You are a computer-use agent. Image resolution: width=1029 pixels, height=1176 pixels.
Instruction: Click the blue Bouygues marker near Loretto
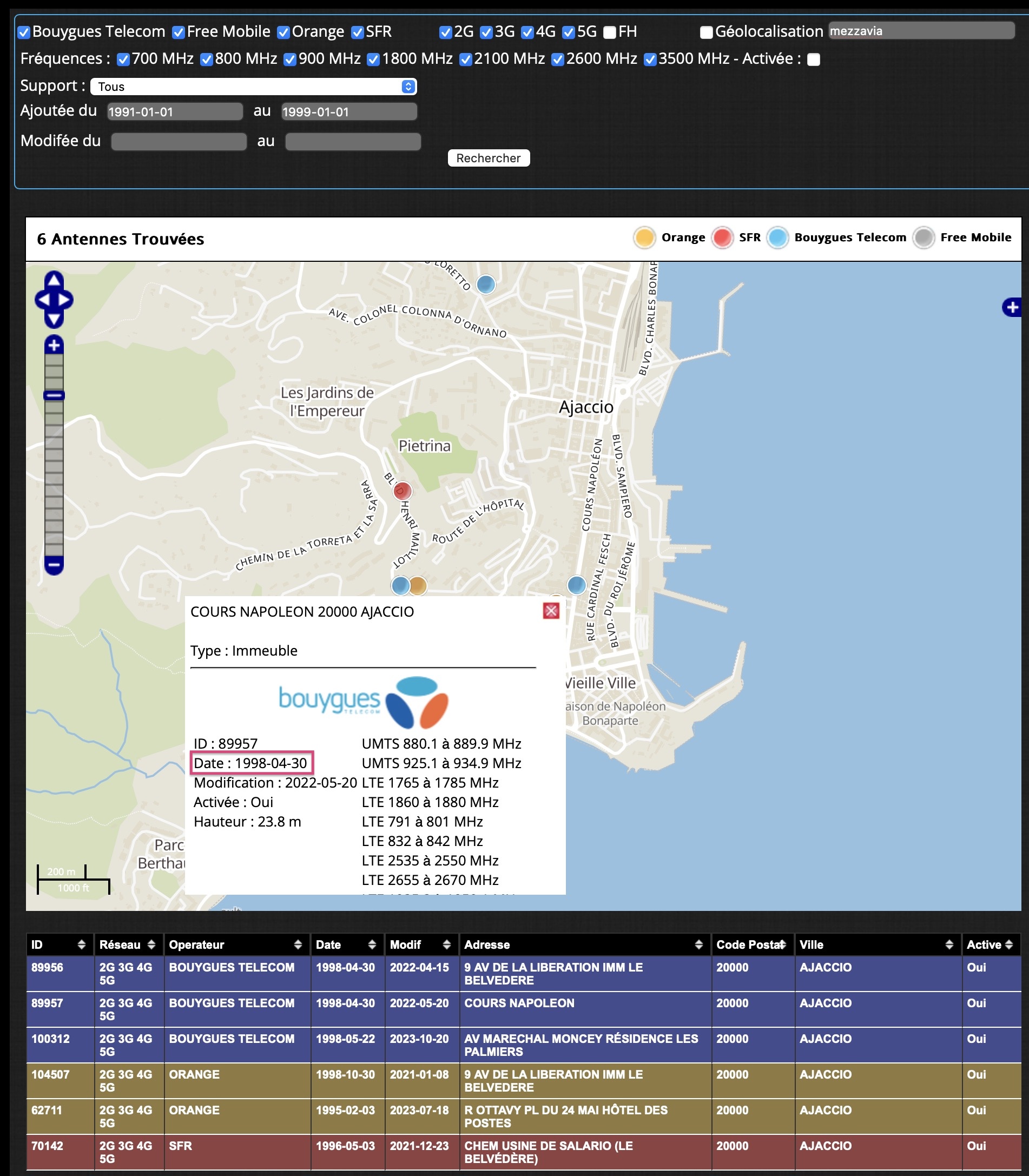click(486, 283)
